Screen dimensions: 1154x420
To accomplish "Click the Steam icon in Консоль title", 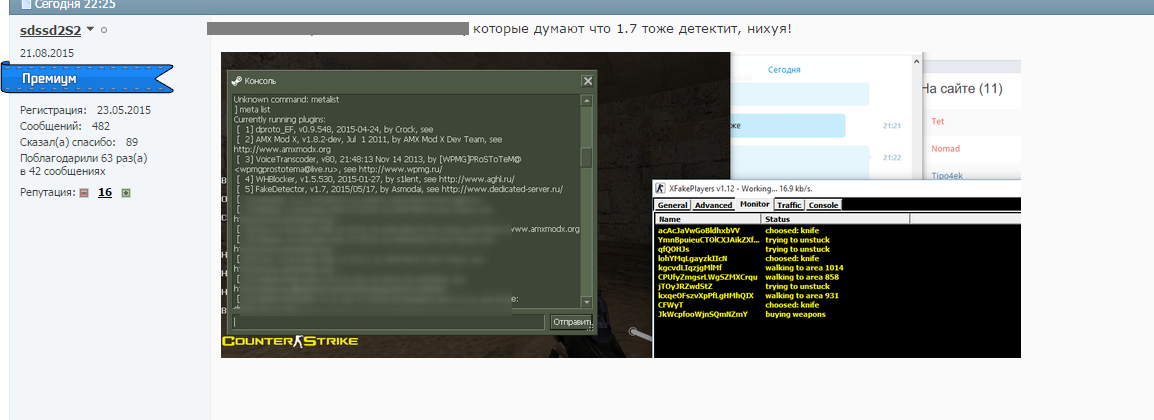I will point(237,81).
